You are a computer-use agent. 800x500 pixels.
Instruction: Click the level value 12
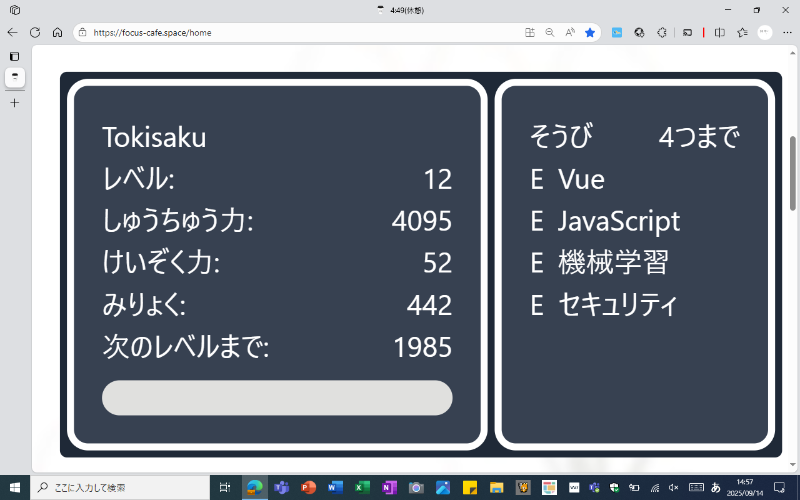point(438,179)
